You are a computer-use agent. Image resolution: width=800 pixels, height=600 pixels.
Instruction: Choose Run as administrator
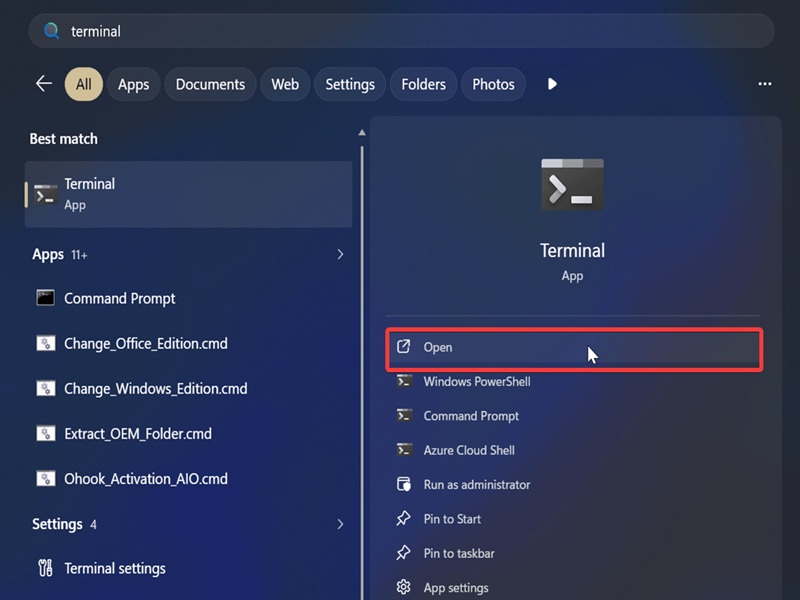(574, 485)
